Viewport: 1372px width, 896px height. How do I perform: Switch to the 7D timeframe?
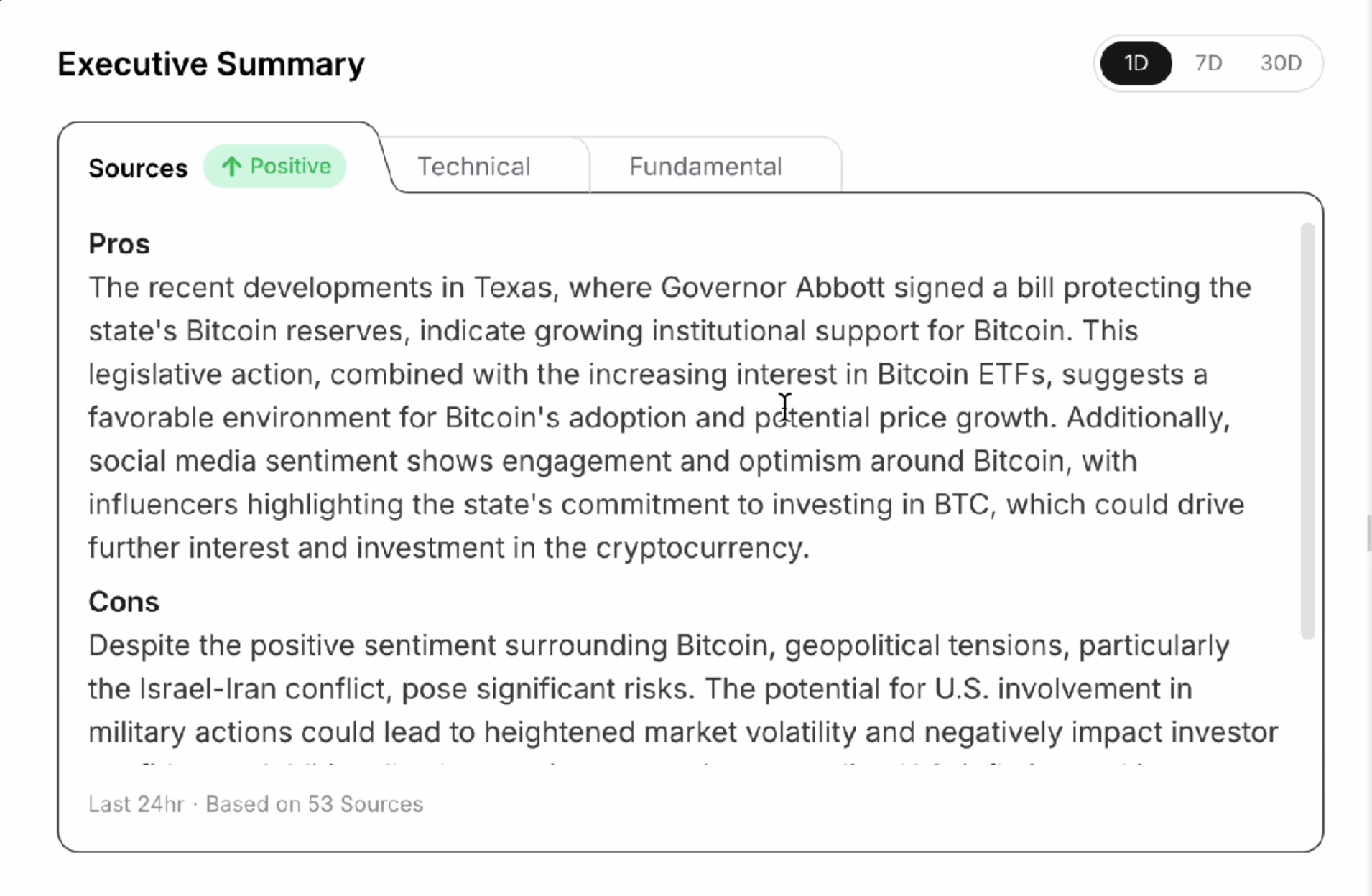point(1208,63)
